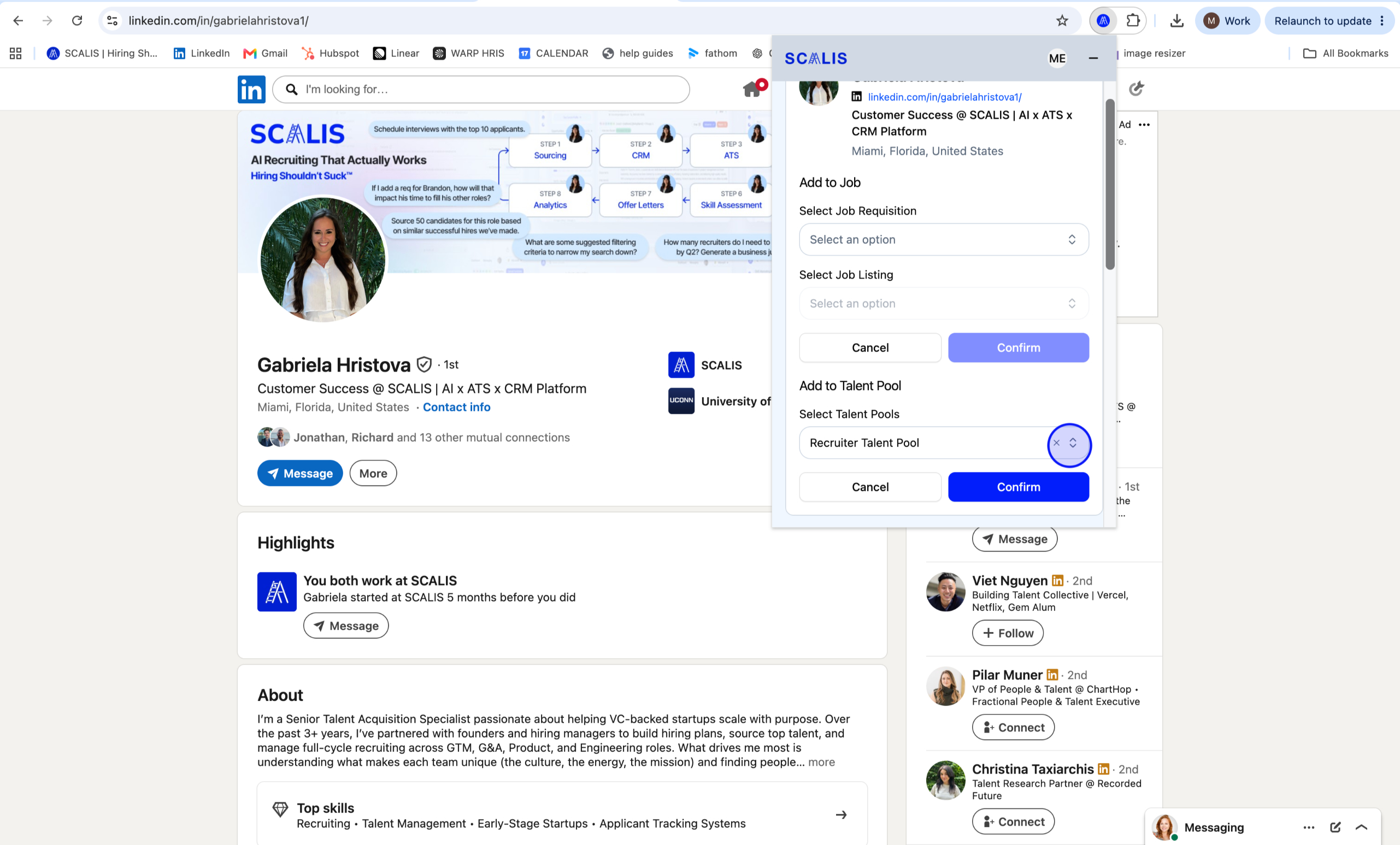Confirm adding to Talent Pool
The image size is (1400, 845).
(1018, 487)
